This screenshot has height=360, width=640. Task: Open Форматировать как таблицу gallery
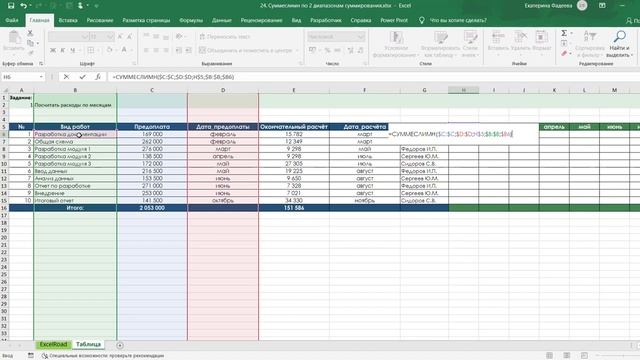click(441, 44)
